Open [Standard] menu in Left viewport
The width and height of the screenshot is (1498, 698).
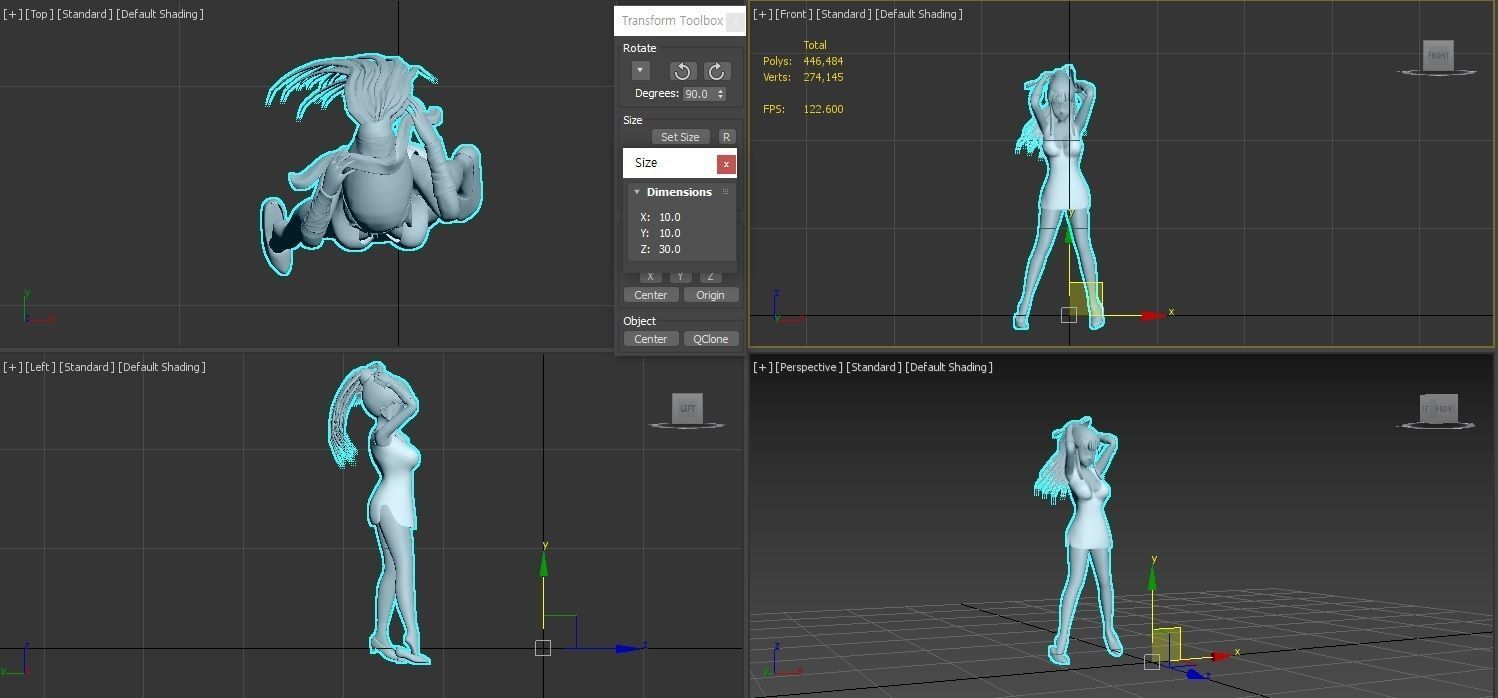point(87,367)
